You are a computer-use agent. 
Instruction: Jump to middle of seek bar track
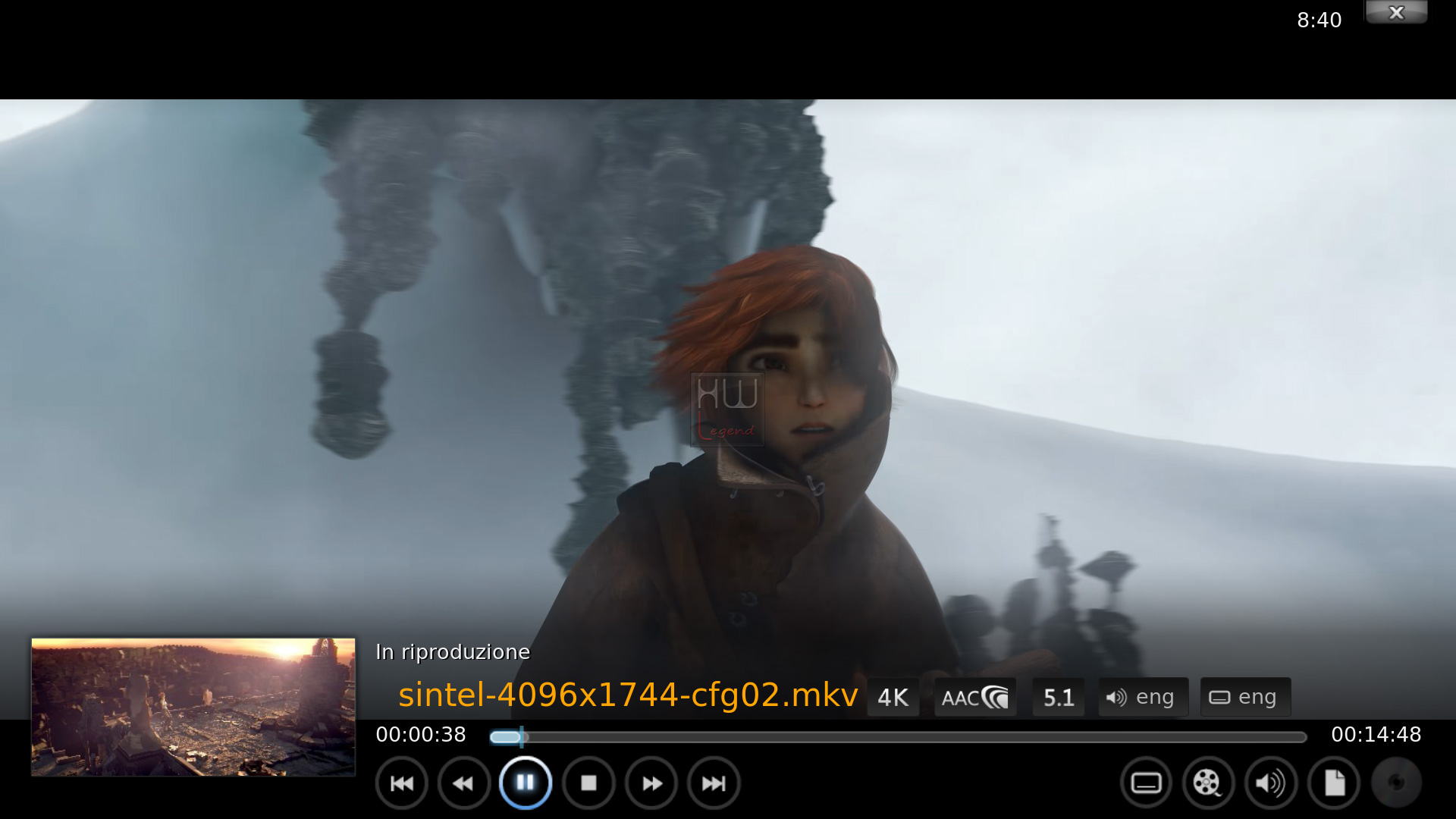pyautogui.click(x=898, y=736)
